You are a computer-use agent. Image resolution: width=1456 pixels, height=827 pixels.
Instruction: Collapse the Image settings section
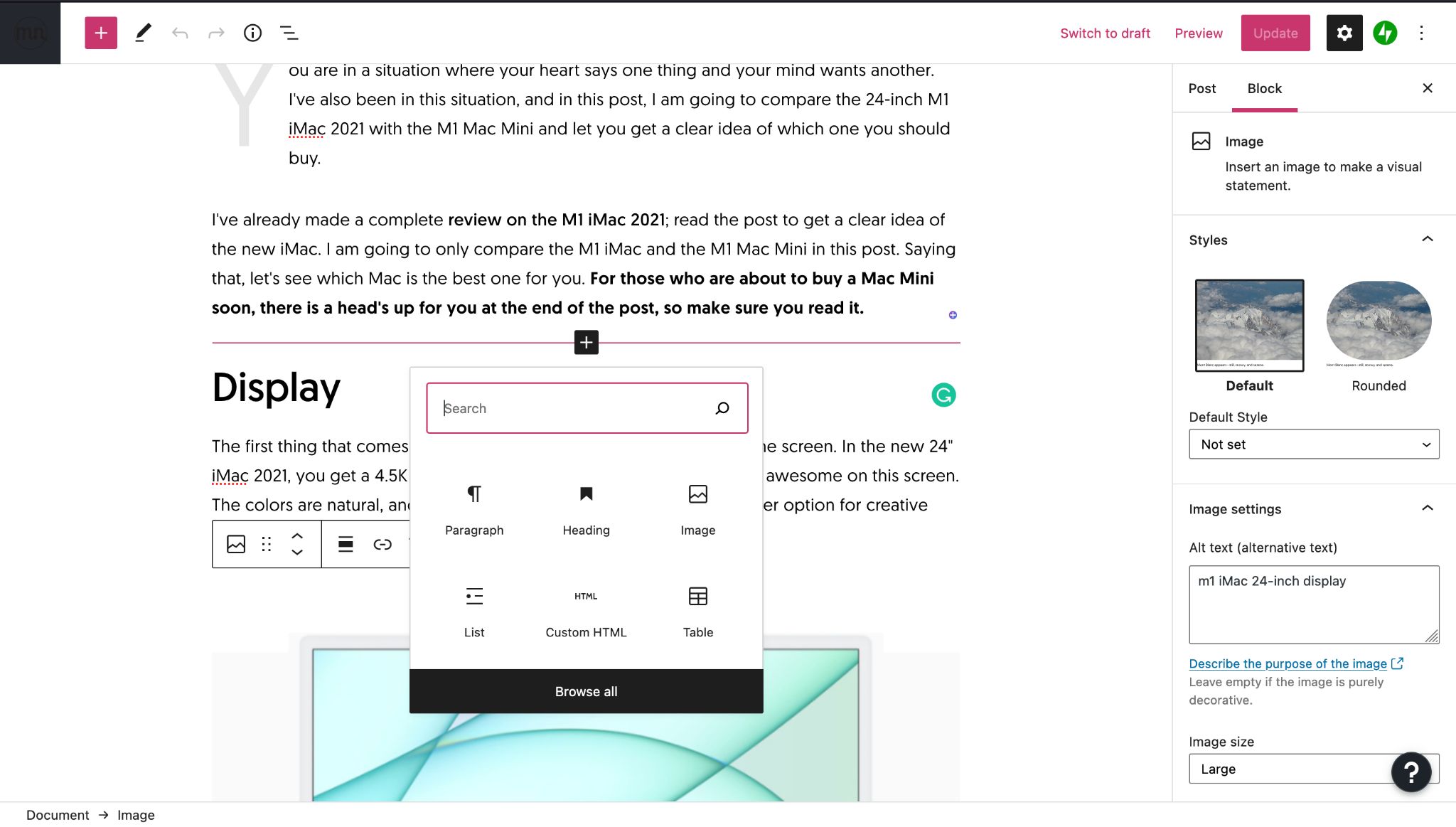click(x=1427, y=508)
